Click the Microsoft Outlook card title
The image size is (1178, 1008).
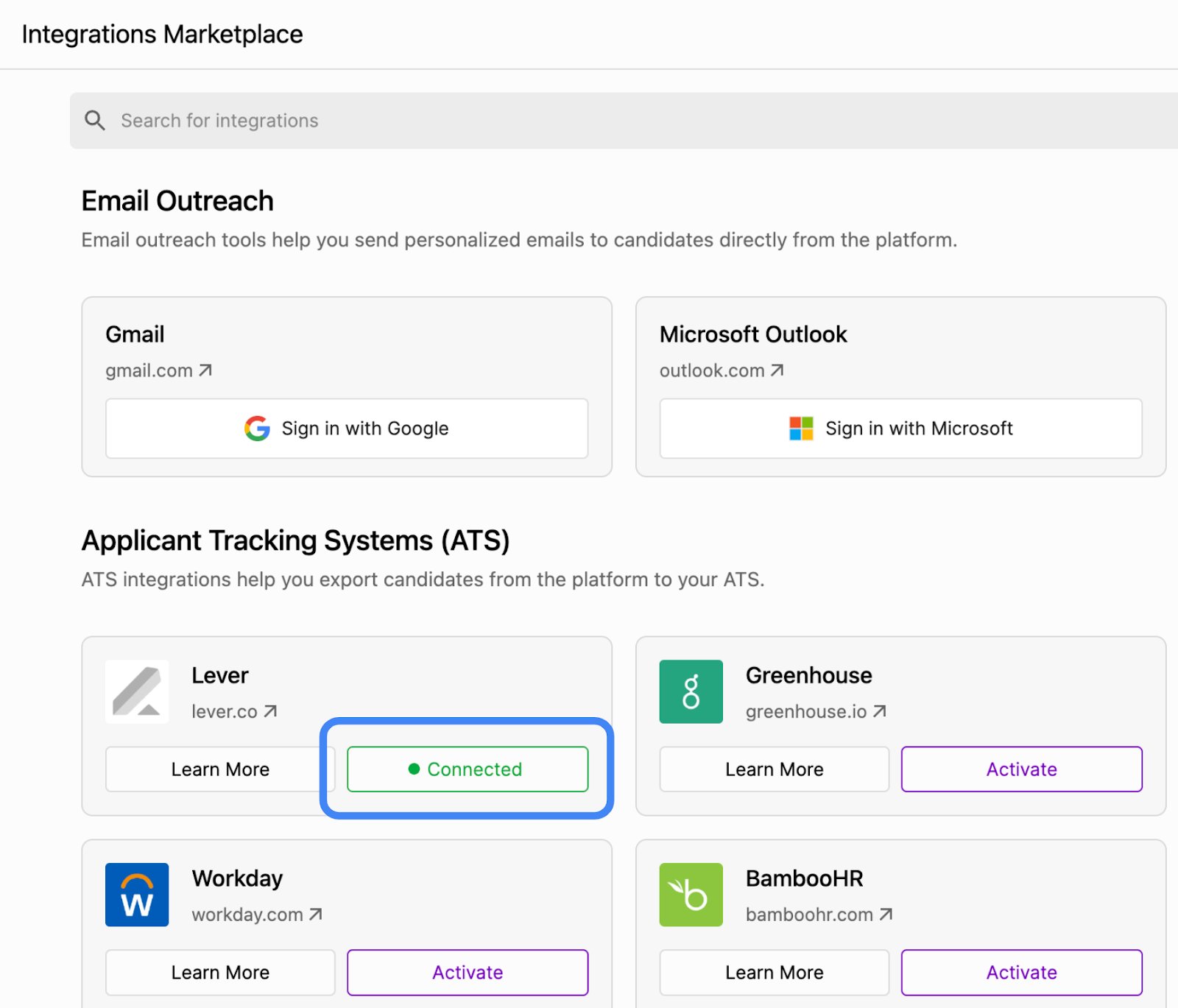(x=753, y=334)
